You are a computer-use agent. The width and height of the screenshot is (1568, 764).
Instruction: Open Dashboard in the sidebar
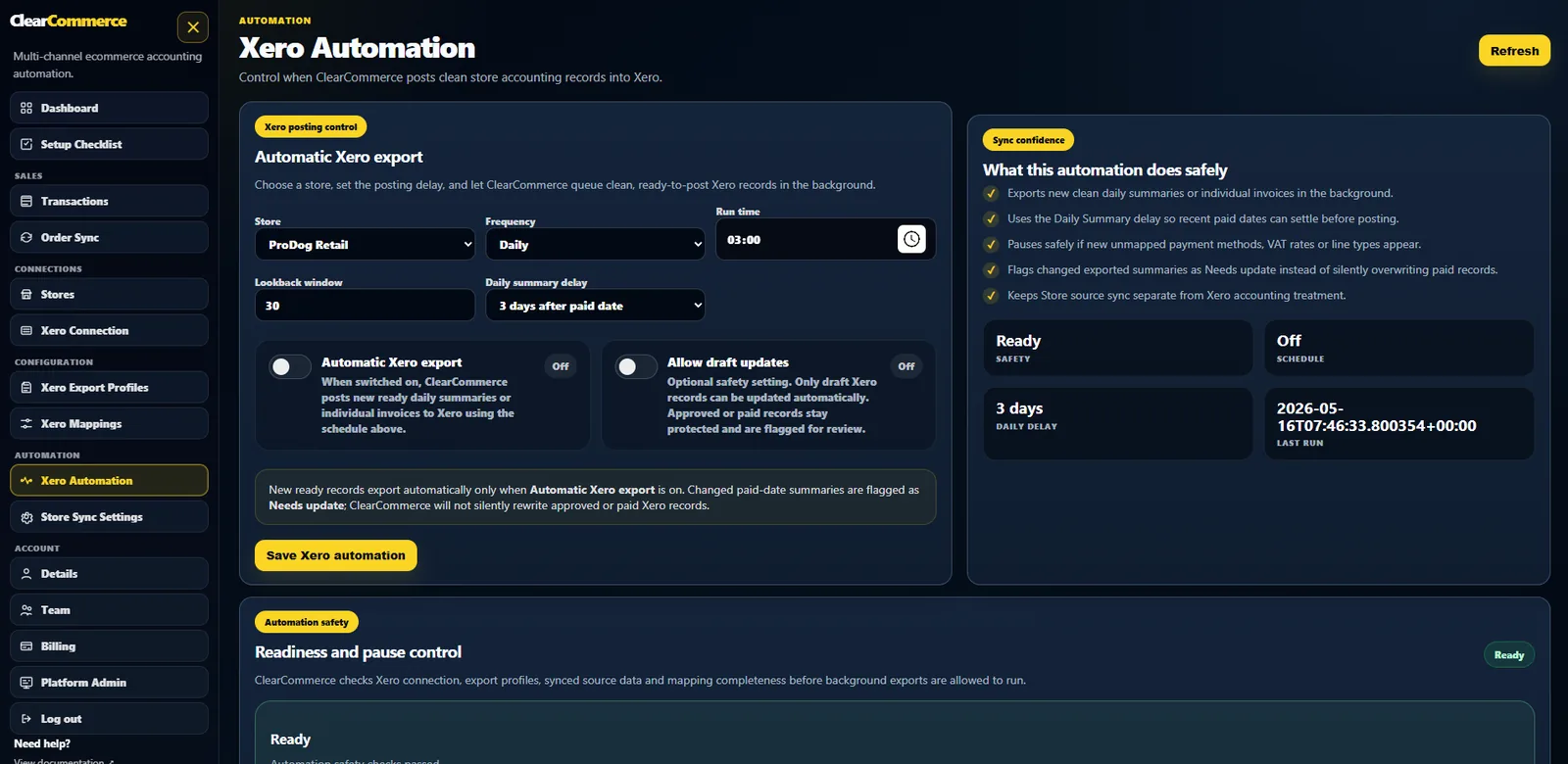(x=109, y=108)
